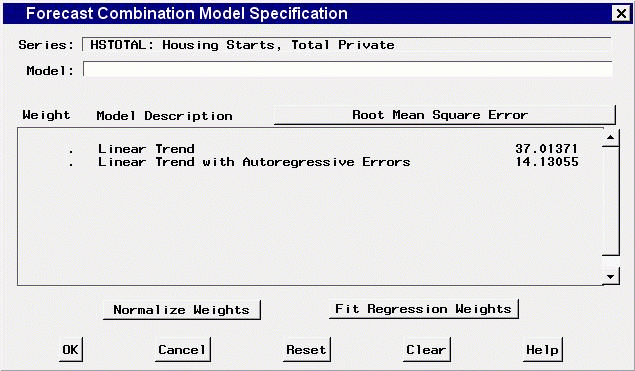635x371 pixels.
Task: Click Fit Regression Weights button
Action: (x=423, y=309)
